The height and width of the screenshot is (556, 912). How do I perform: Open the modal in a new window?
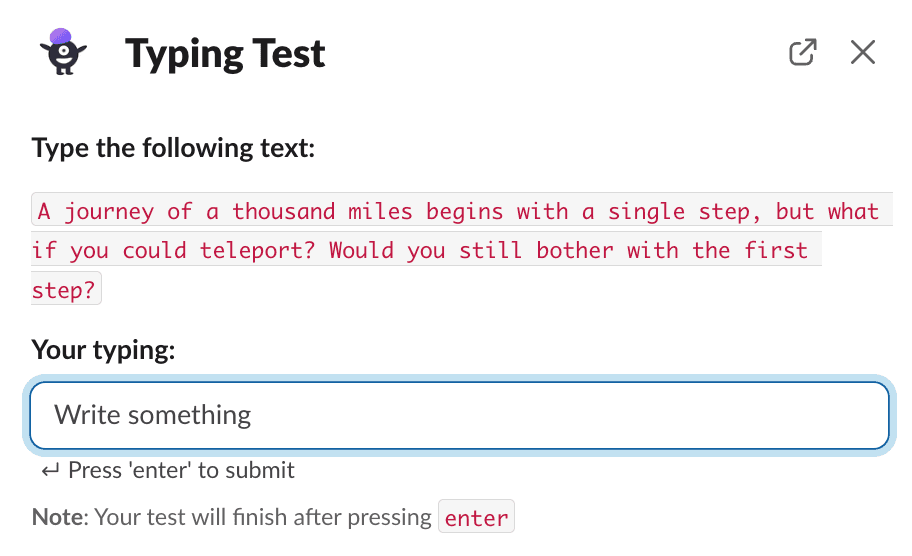(x=803, y=52)
